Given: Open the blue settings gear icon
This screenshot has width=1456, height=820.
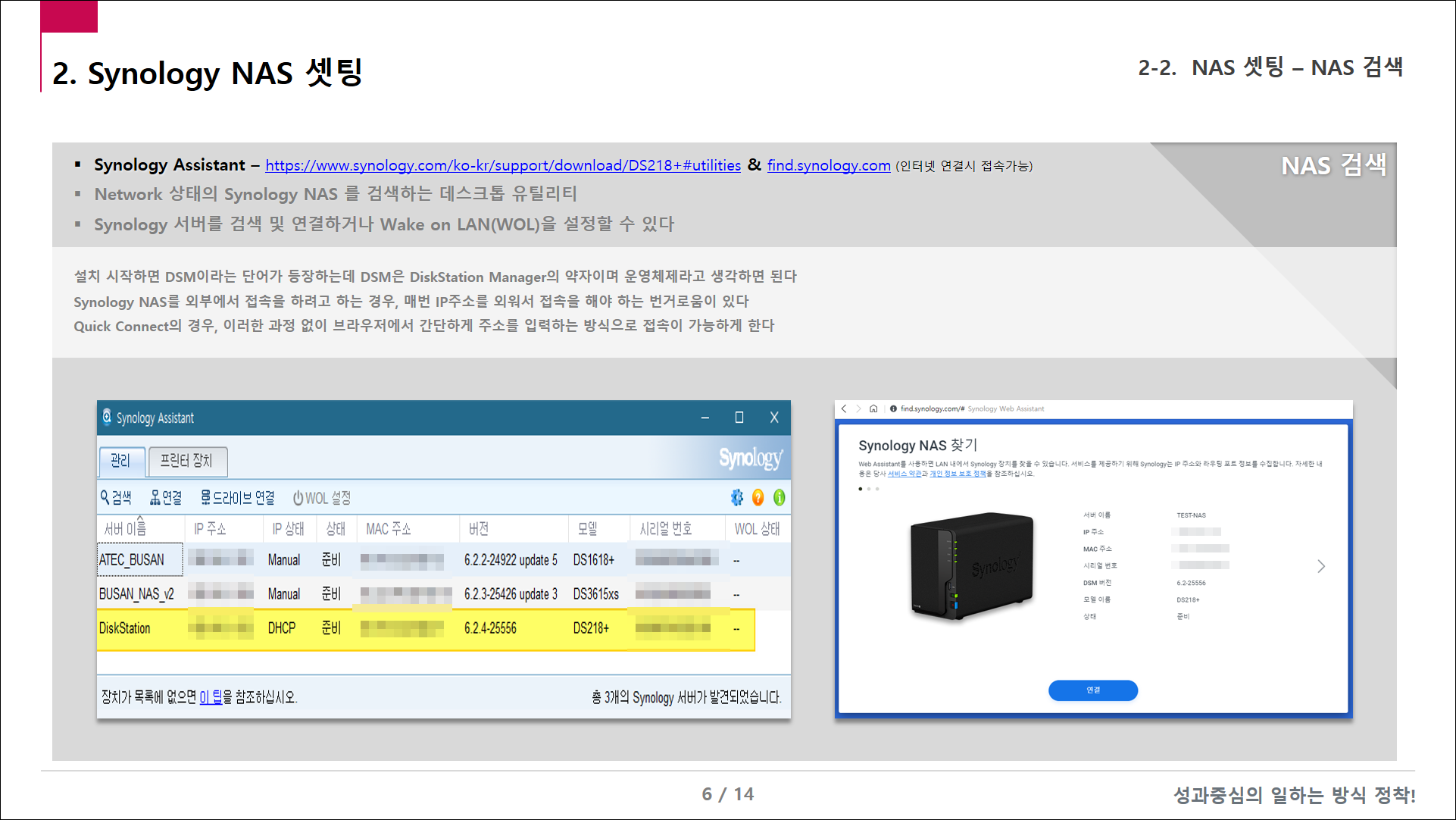Looking at the screenshot, I should pos(736,498).
